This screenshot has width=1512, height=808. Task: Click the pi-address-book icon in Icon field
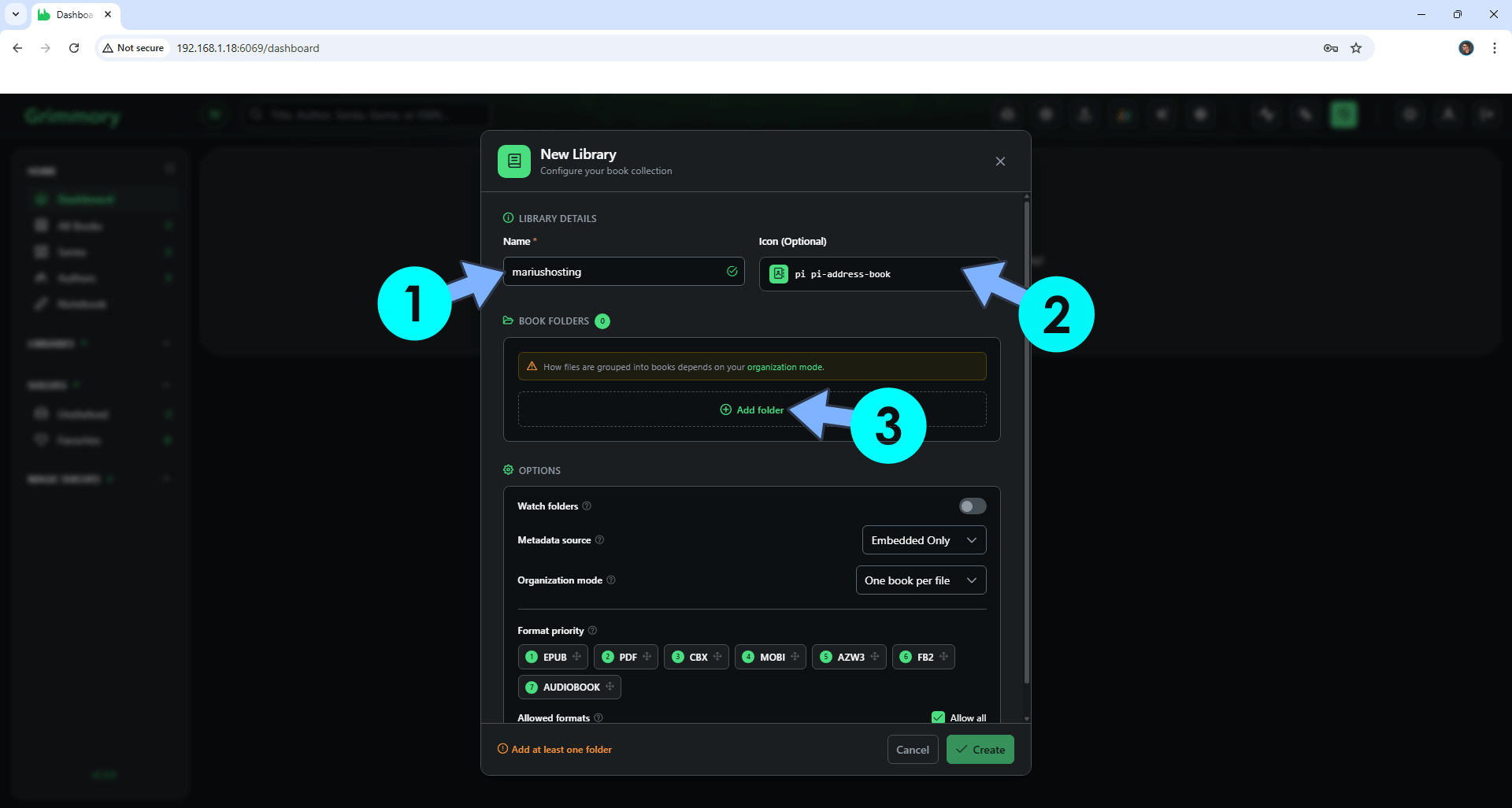pyautogui.click(x=779, y=273)
